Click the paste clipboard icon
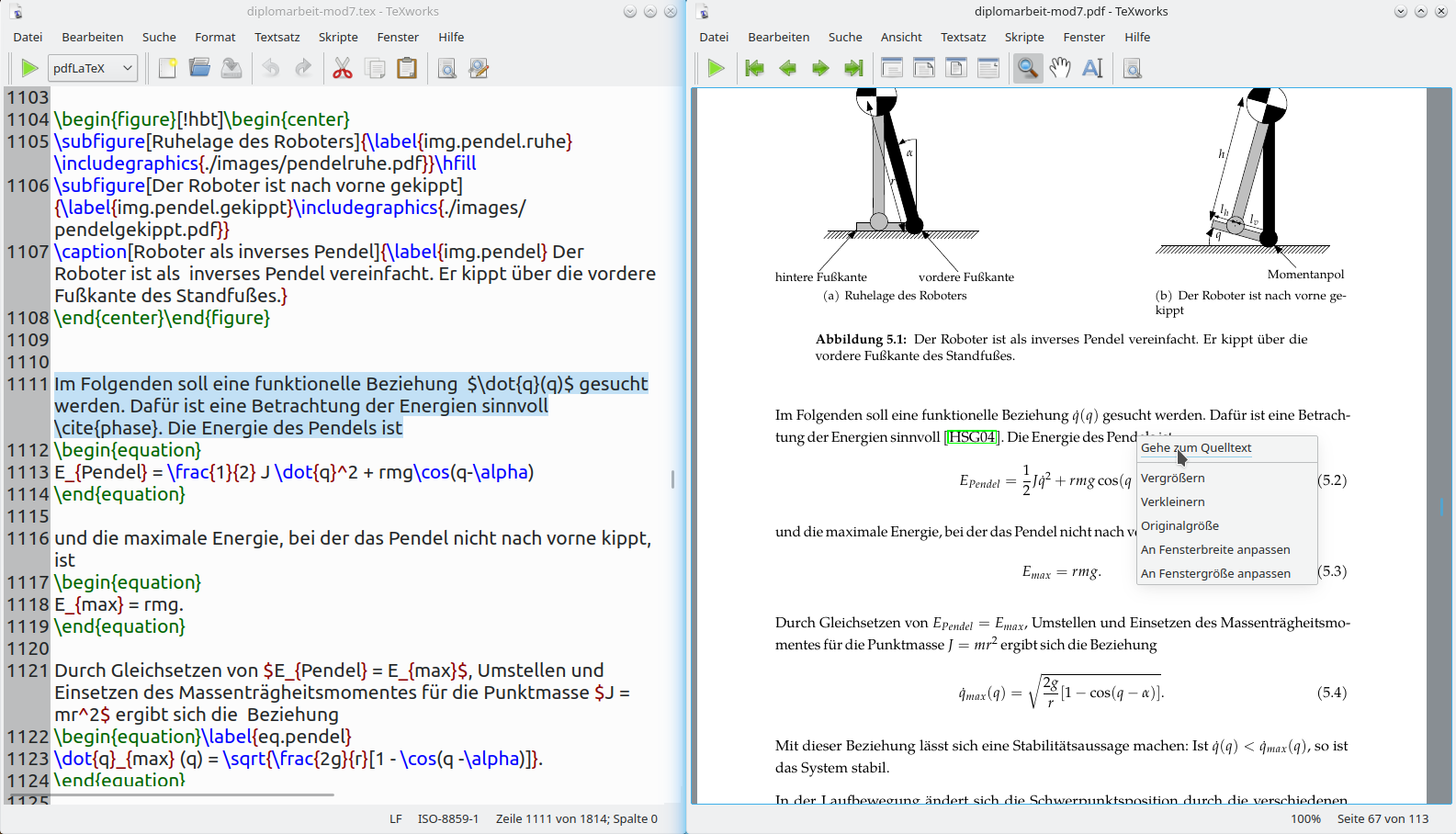Screen dimensions: 1456x834 pyautogui.click(x=406, y=68)
